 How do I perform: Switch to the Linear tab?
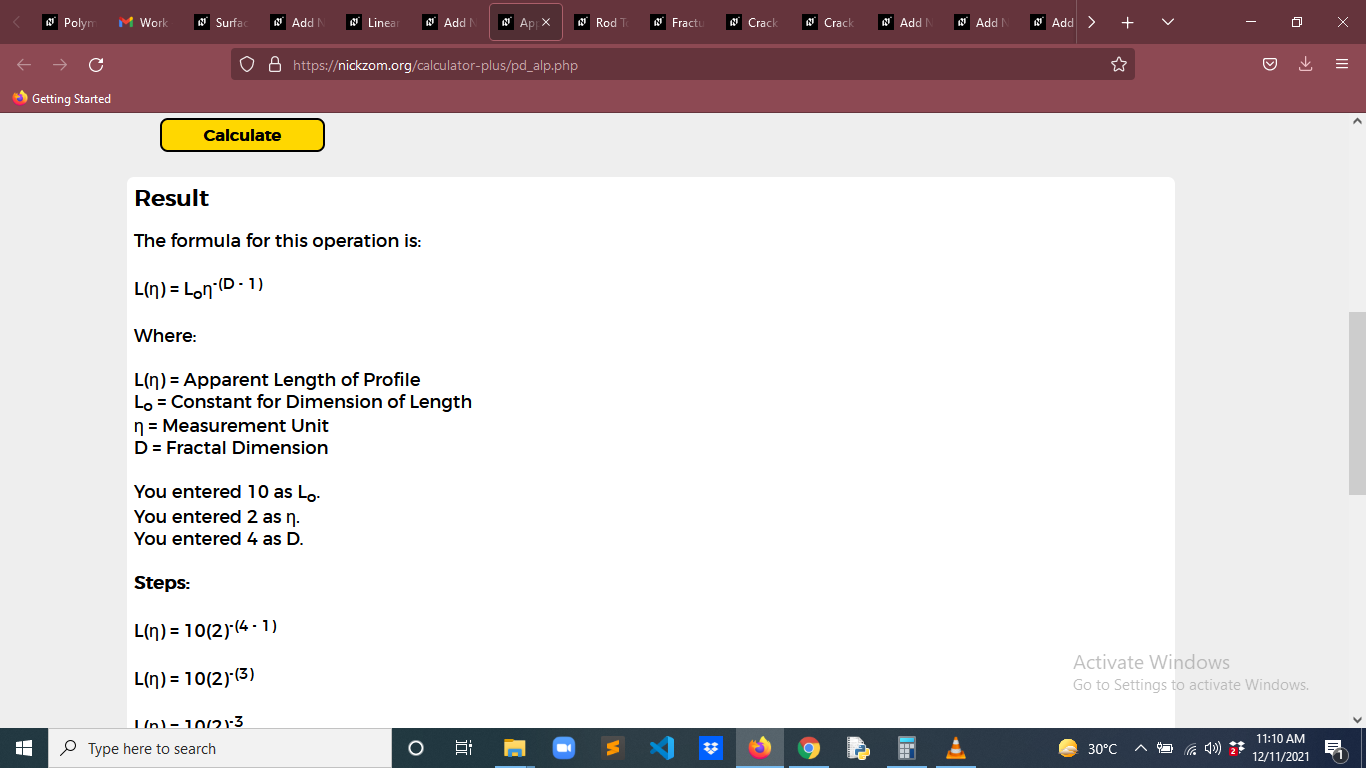(373, 22)
